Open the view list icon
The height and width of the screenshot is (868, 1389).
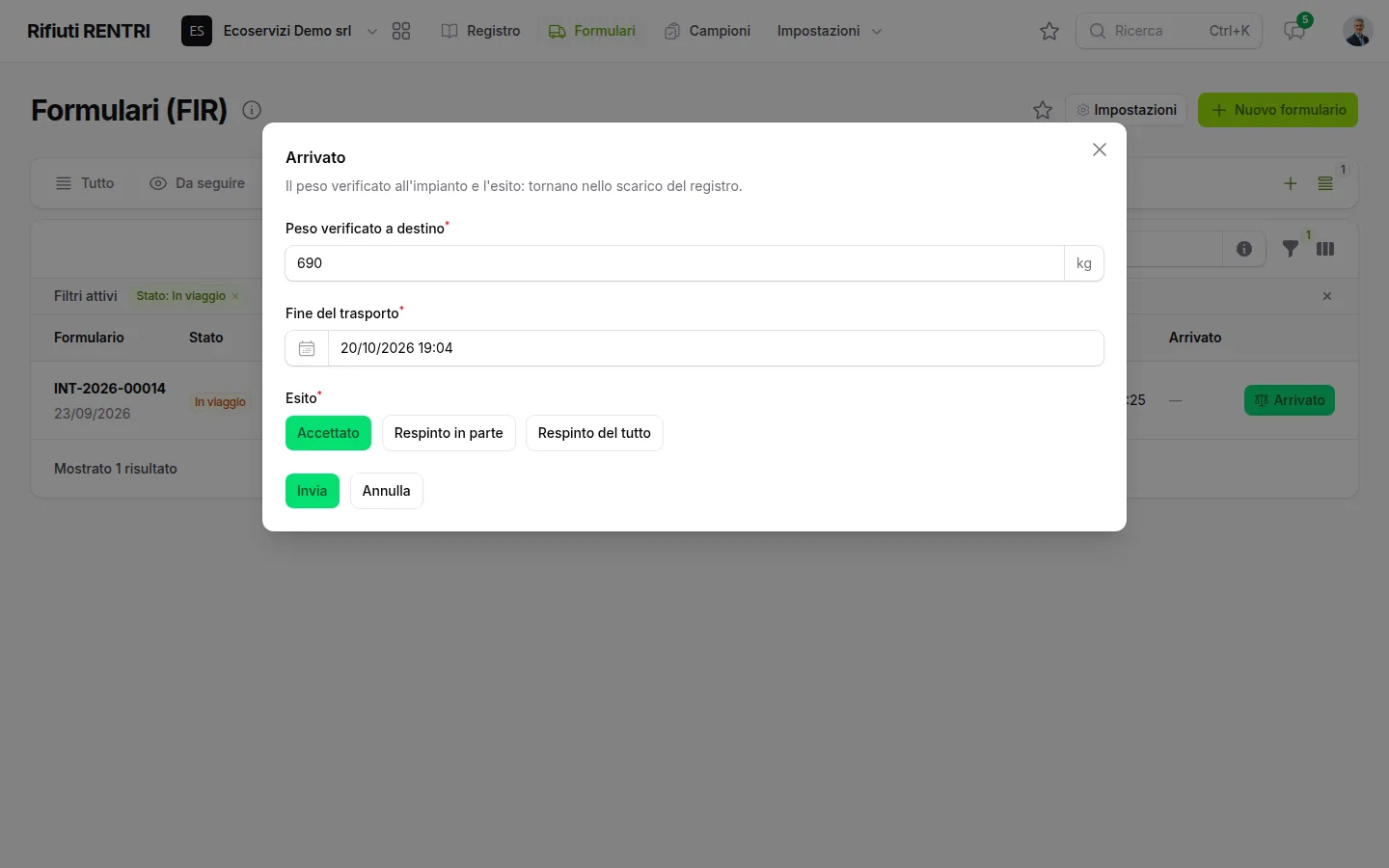click(x=1325, y=183)
